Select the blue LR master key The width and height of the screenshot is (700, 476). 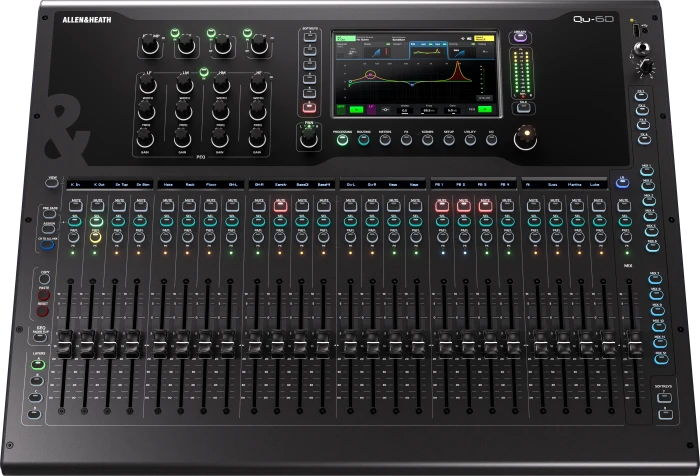click(x=622, y=182)
